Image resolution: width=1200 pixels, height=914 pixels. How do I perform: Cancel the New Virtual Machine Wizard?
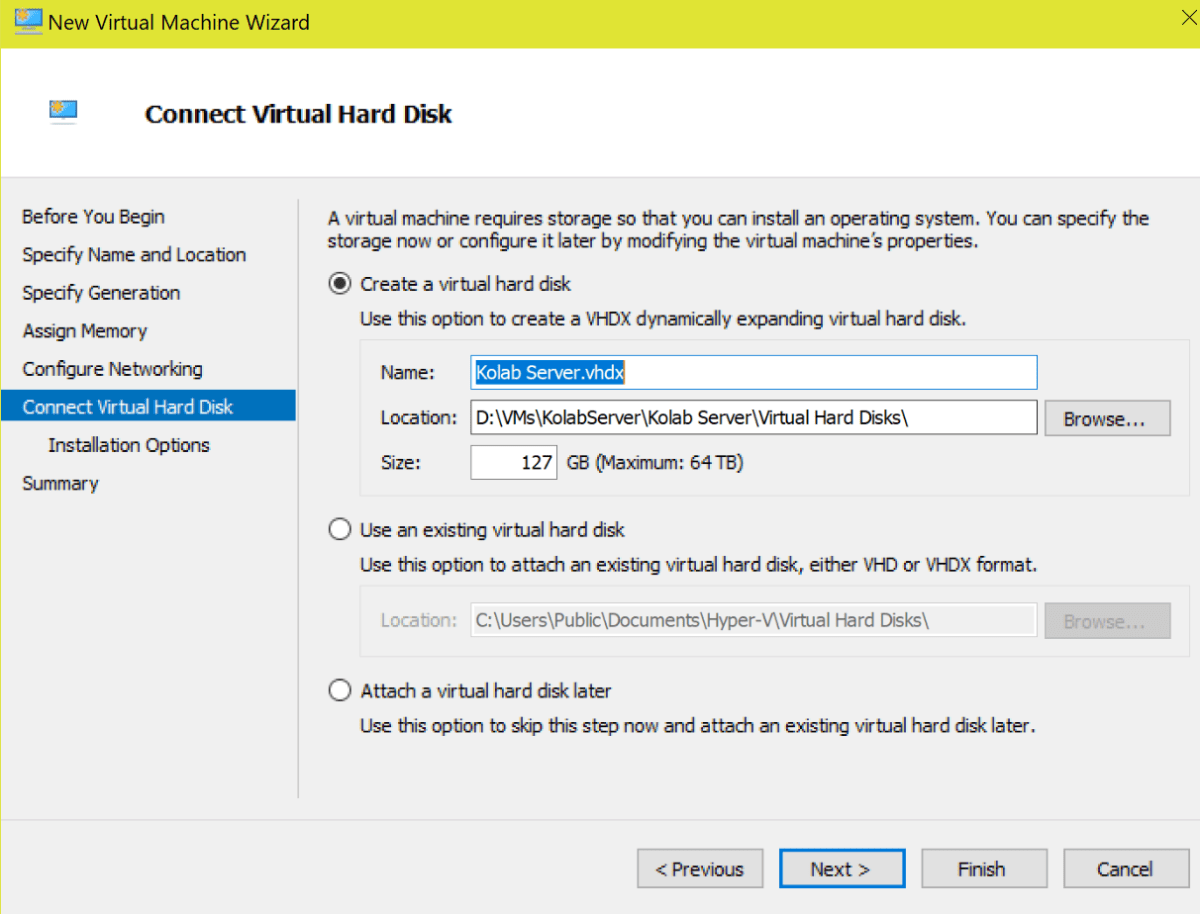[x=1125, y=868]
